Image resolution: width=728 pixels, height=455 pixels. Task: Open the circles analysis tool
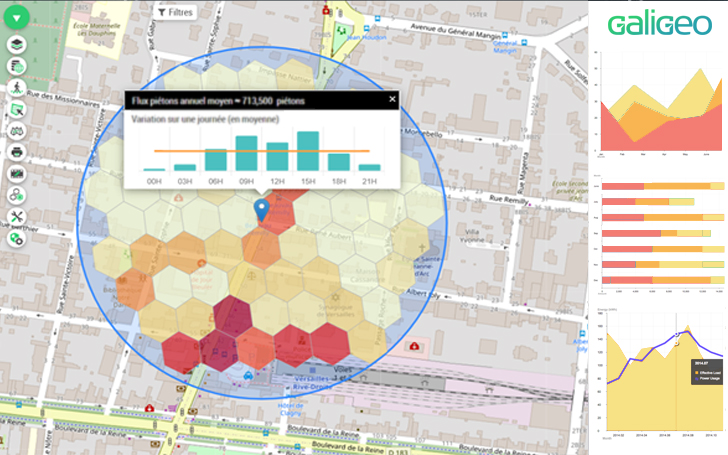pyautogui.click(x=17, y=195)
